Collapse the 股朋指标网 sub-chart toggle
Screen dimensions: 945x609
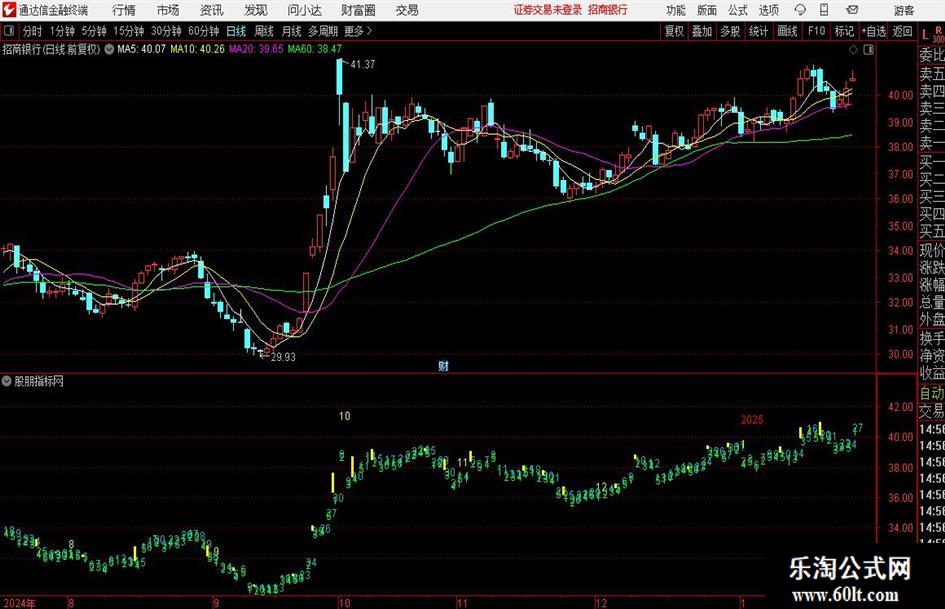tap(7, 381)
